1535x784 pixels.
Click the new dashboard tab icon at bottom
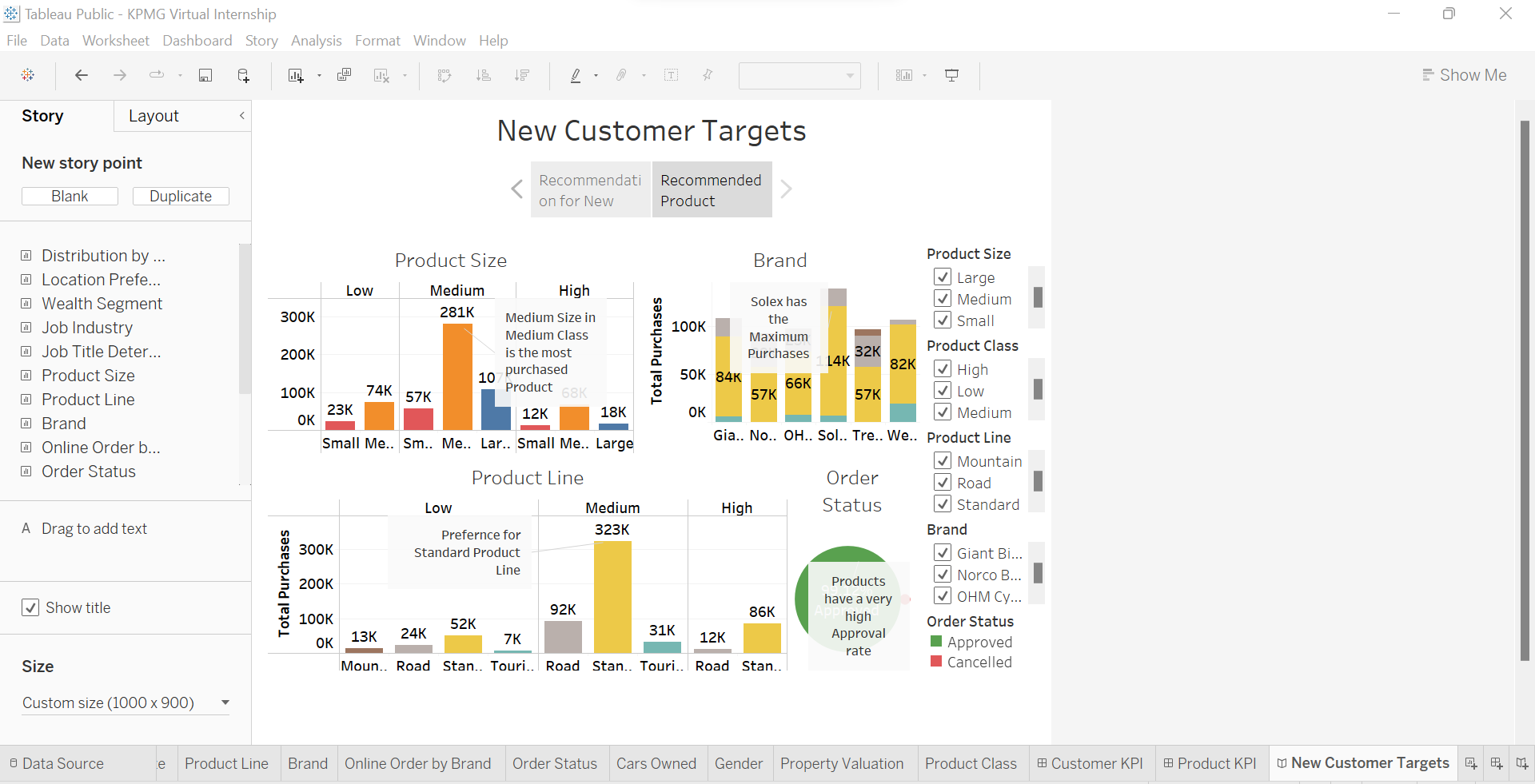tap(1497, 763)
